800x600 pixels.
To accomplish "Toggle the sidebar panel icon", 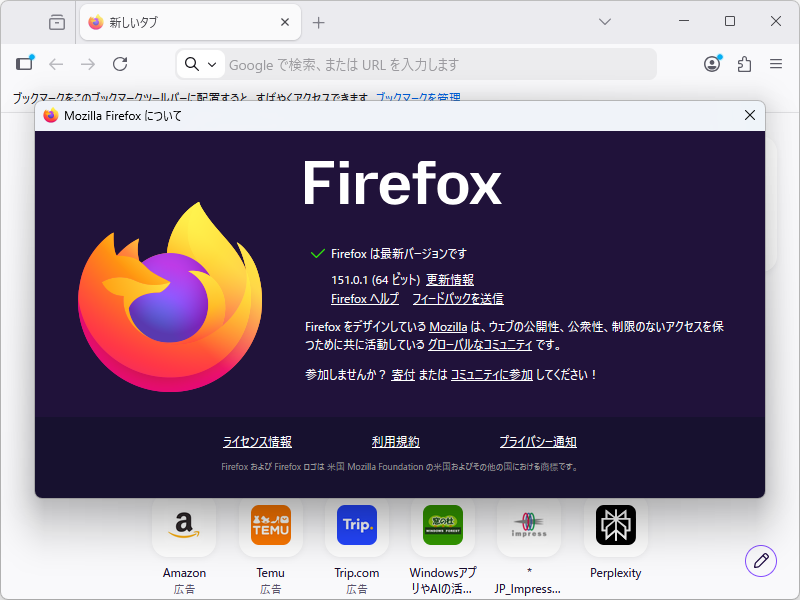I will click(24, 64).
